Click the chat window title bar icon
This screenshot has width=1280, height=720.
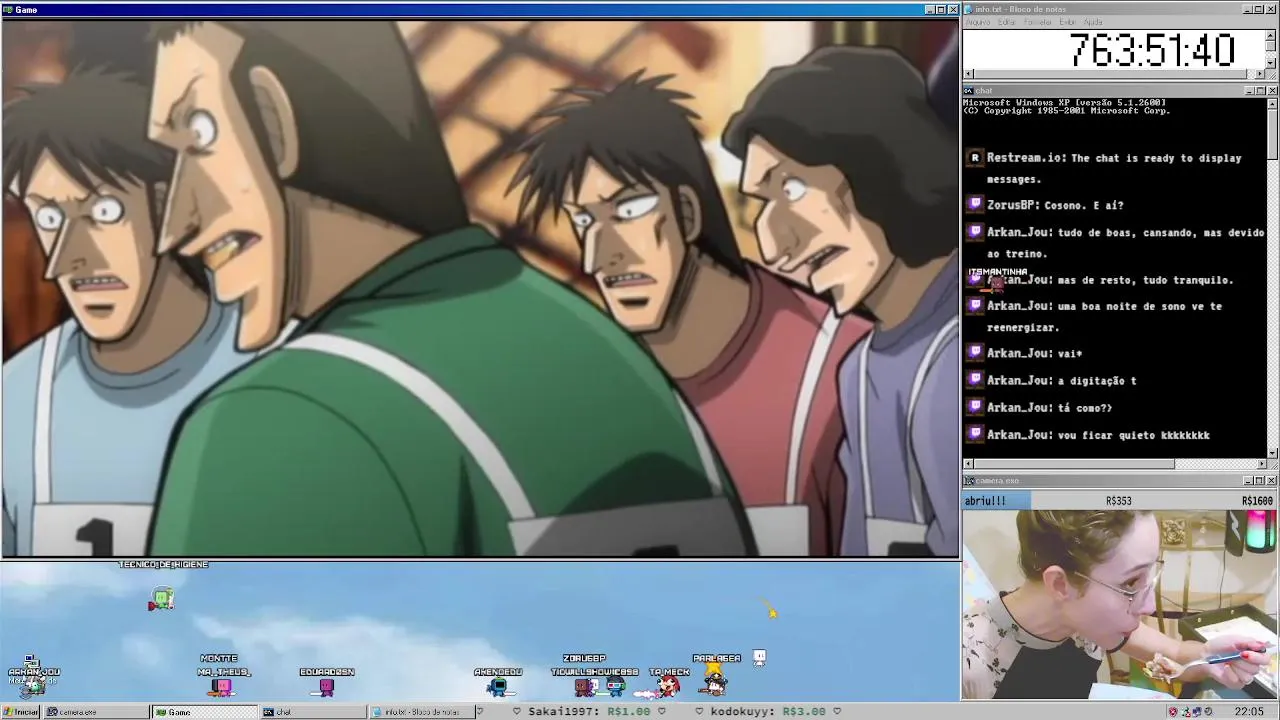coord(970,91)
